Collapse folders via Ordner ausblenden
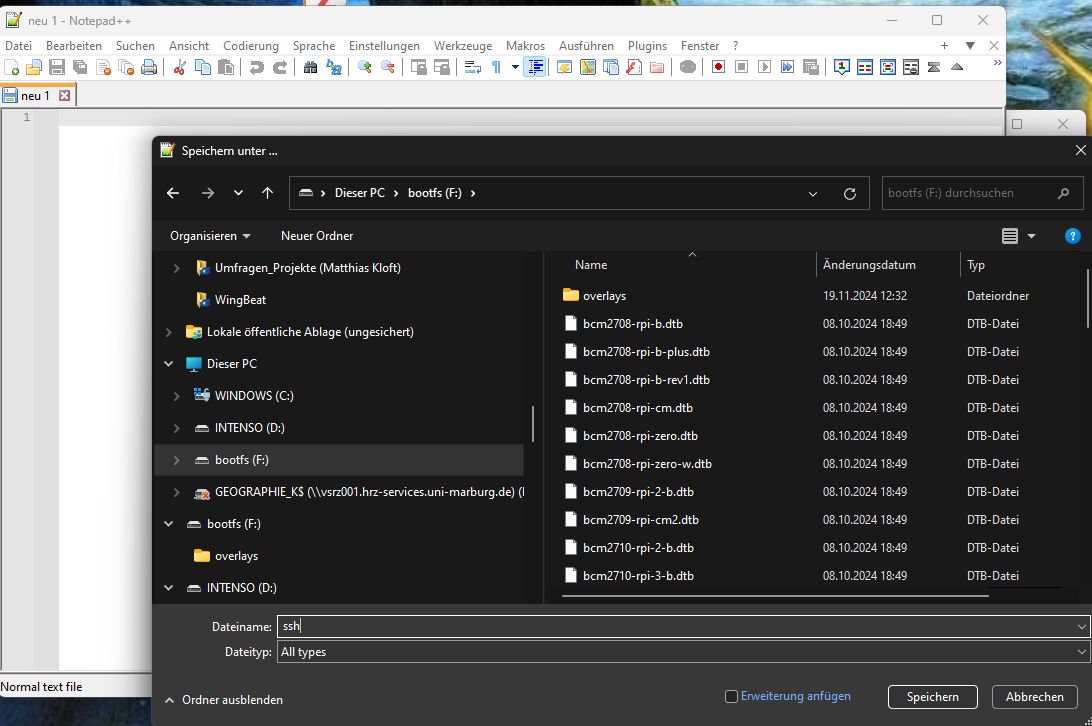 (x=224, y=700)
